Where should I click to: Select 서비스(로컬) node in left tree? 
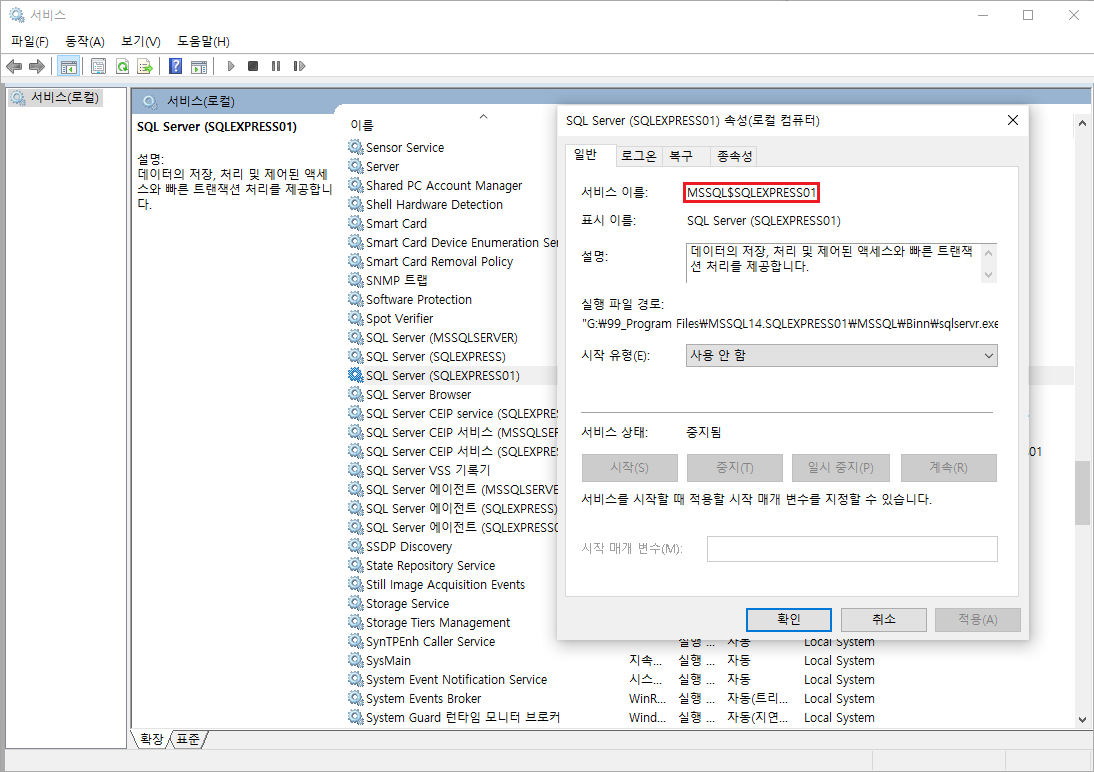click(56, 97)
